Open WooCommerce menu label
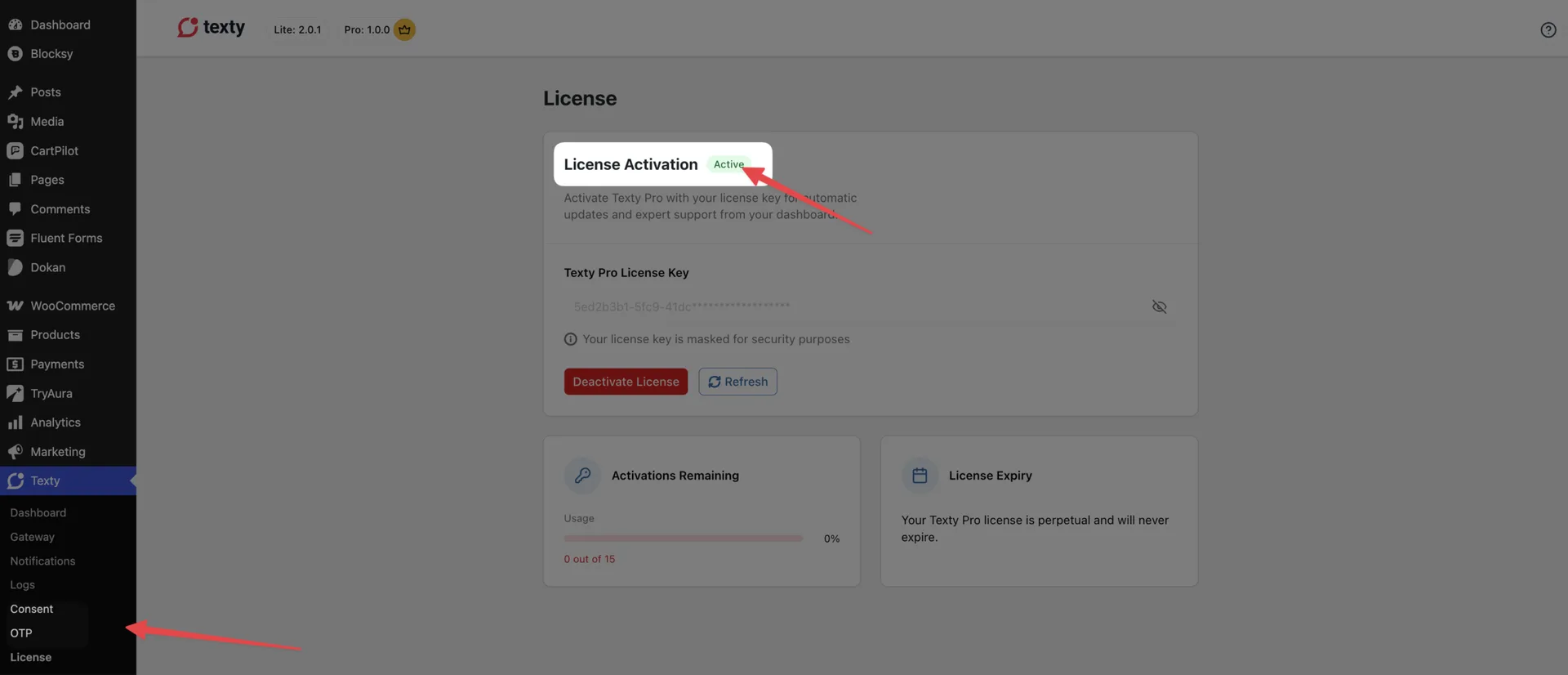 (73, 306)
